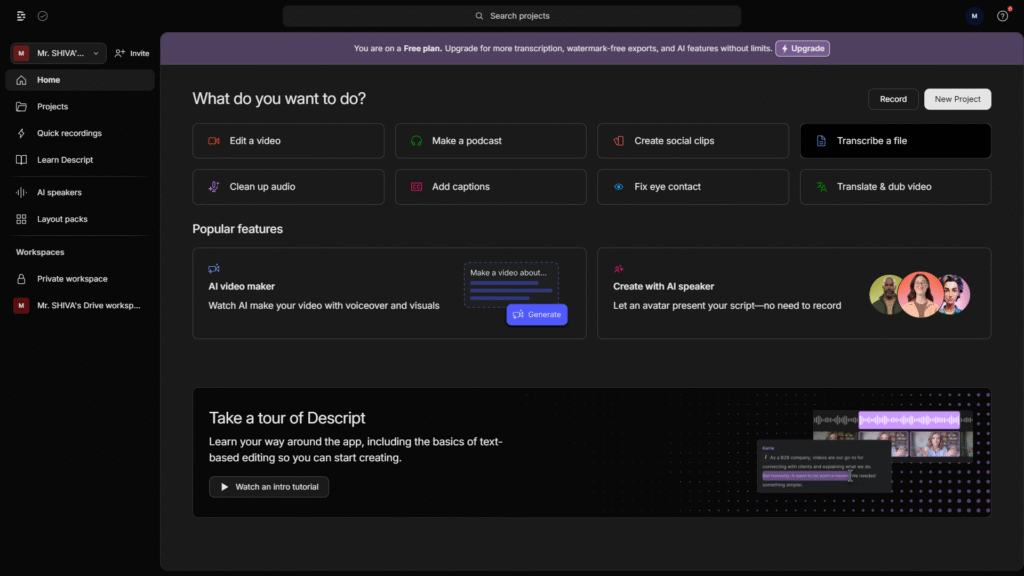Watch an intro tutorial
This screenshot has width=1024, height=576.
point(269,487)
